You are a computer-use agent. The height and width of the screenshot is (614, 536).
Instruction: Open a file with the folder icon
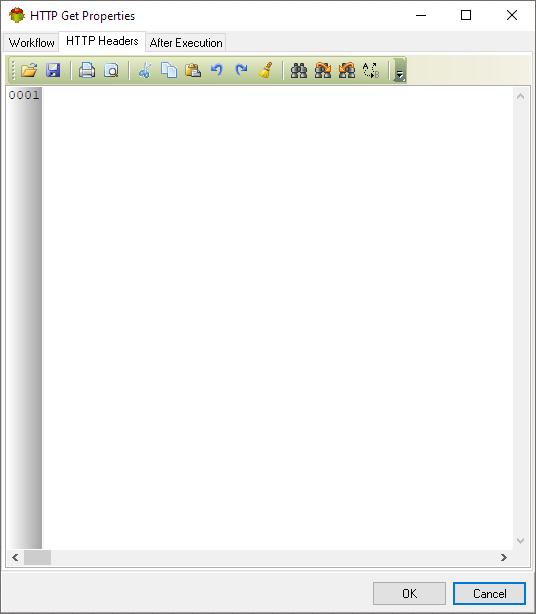point(29,70)
